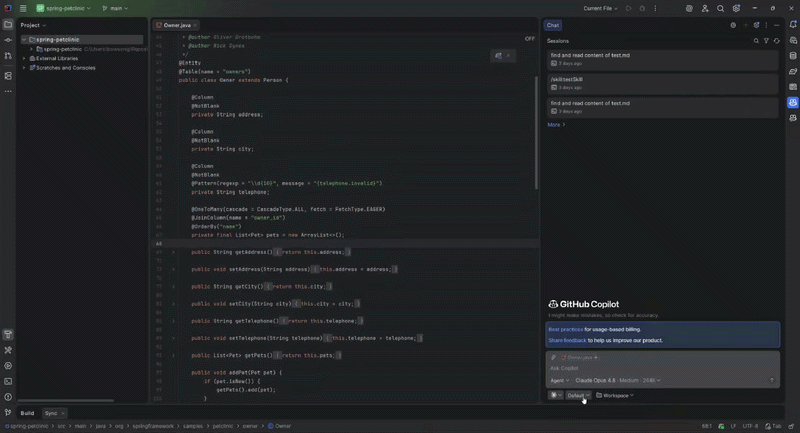Click the 'springframework' breadcrumb in status bar
Image resolution: width=800 pixels, height=433 pixels.
tap(153, 426)
